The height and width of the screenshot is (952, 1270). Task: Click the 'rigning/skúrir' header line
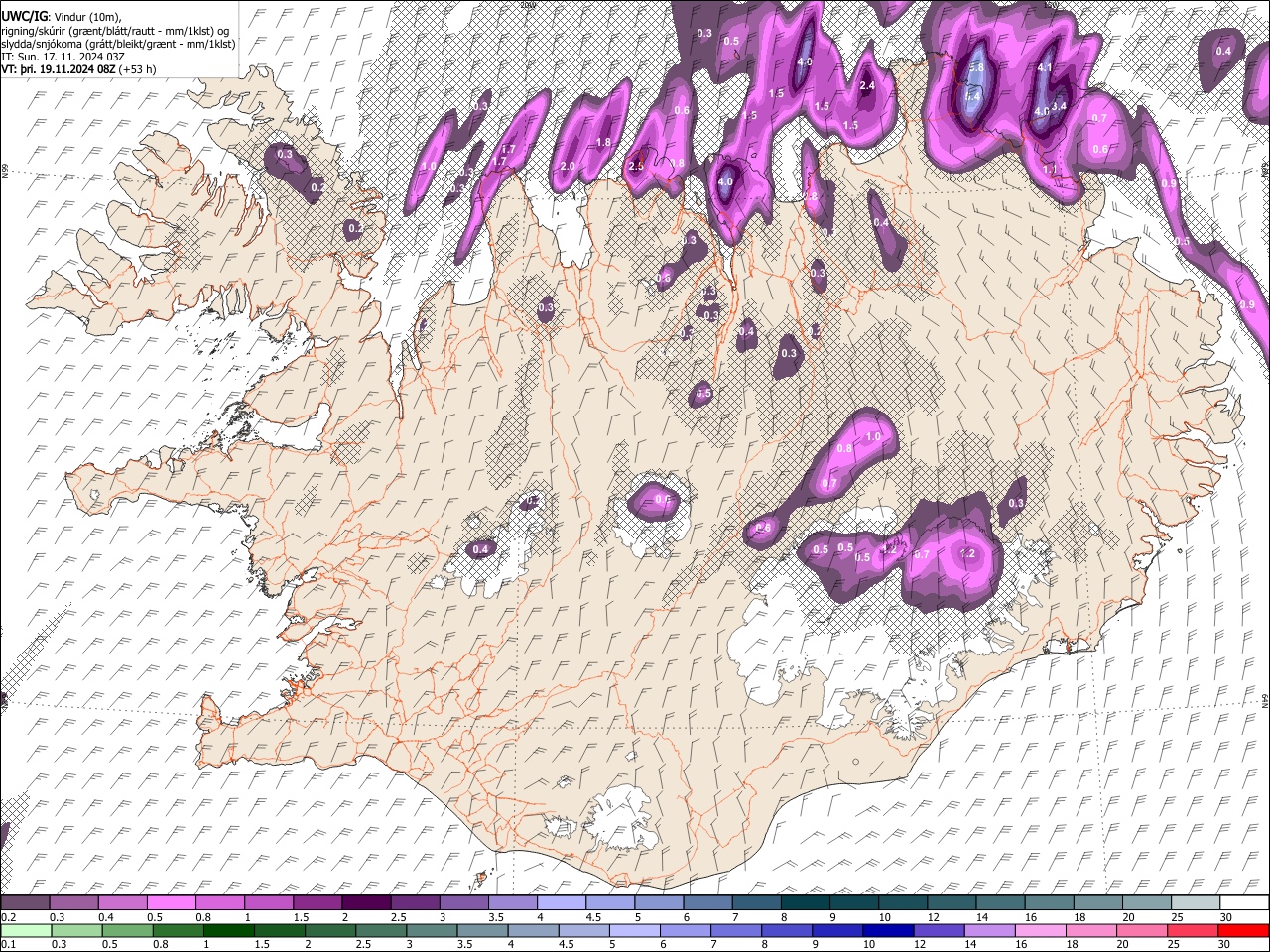117,30
